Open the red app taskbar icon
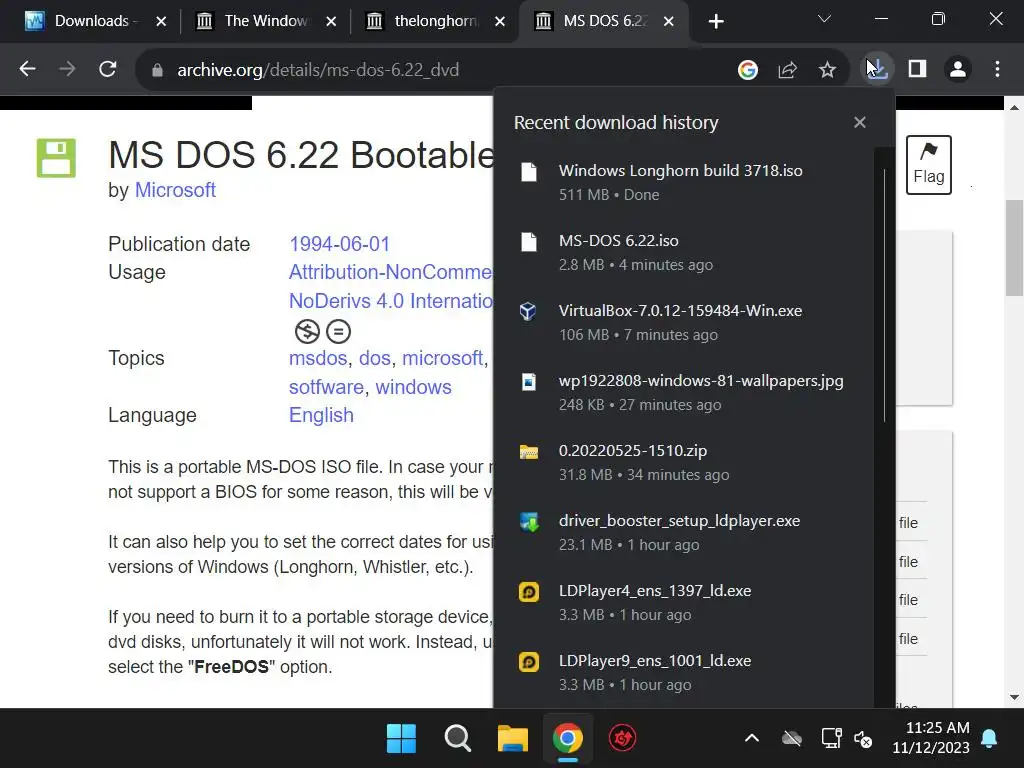This screenshot has width=1024, height=768. point(622,739)
